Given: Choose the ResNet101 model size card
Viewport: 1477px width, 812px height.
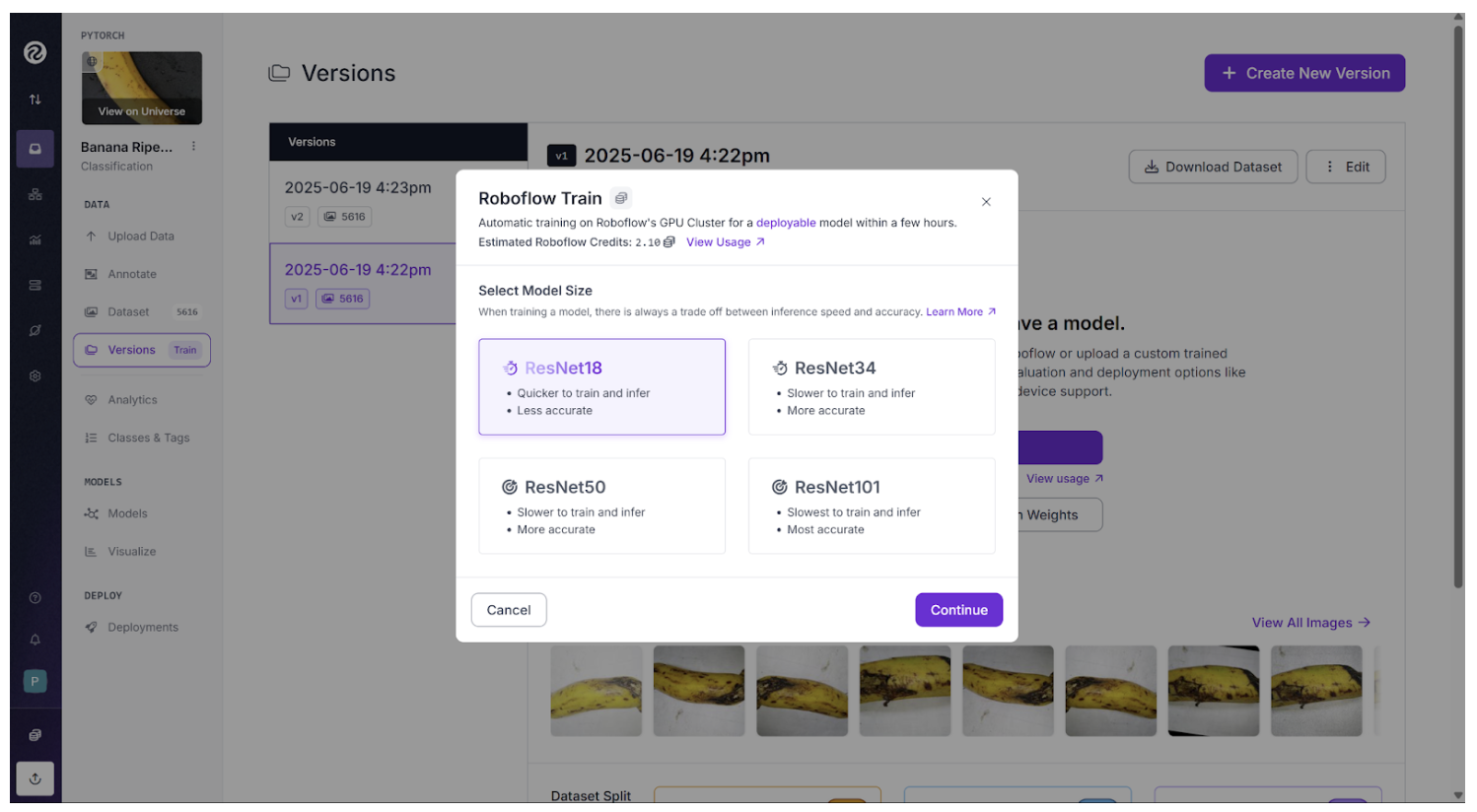Looking at the screenshot, I should [872, 506].
